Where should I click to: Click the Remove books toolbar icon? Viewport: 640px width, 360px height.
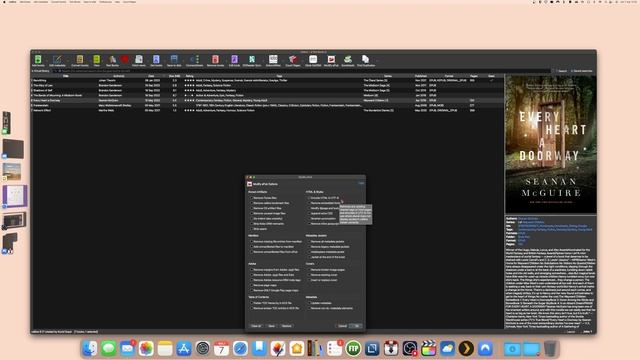(216, 61)
